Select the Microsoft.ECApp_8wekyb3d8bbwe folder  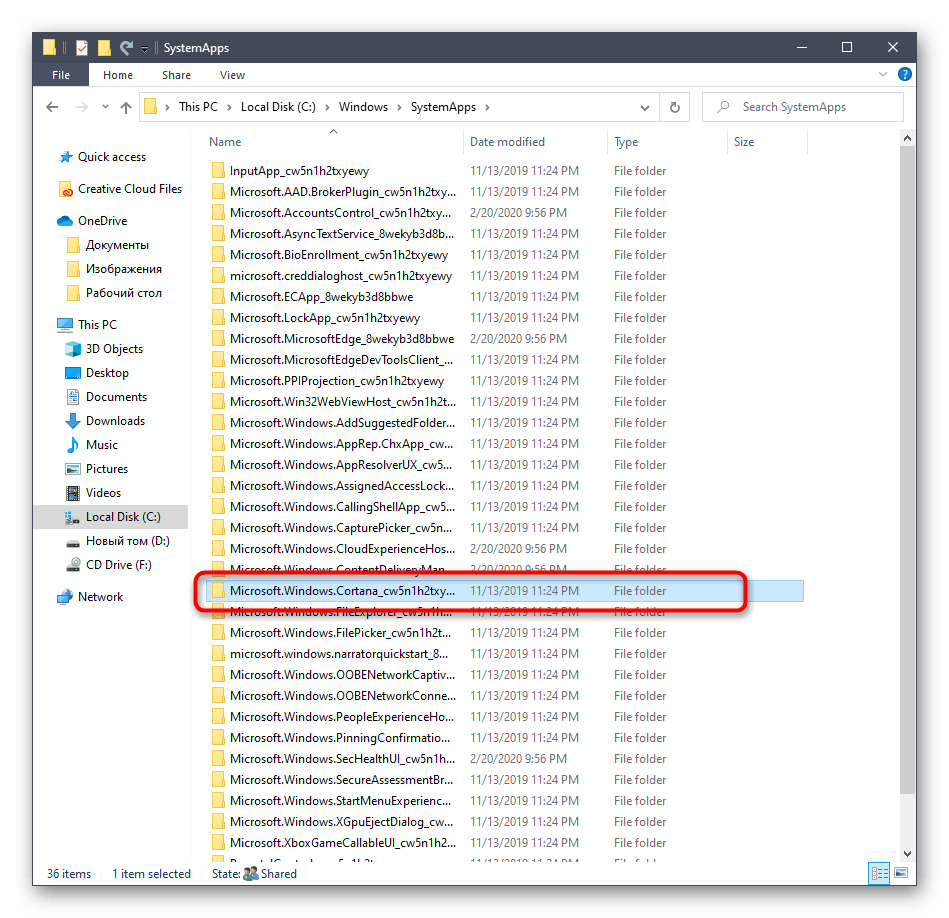point(505,297)
